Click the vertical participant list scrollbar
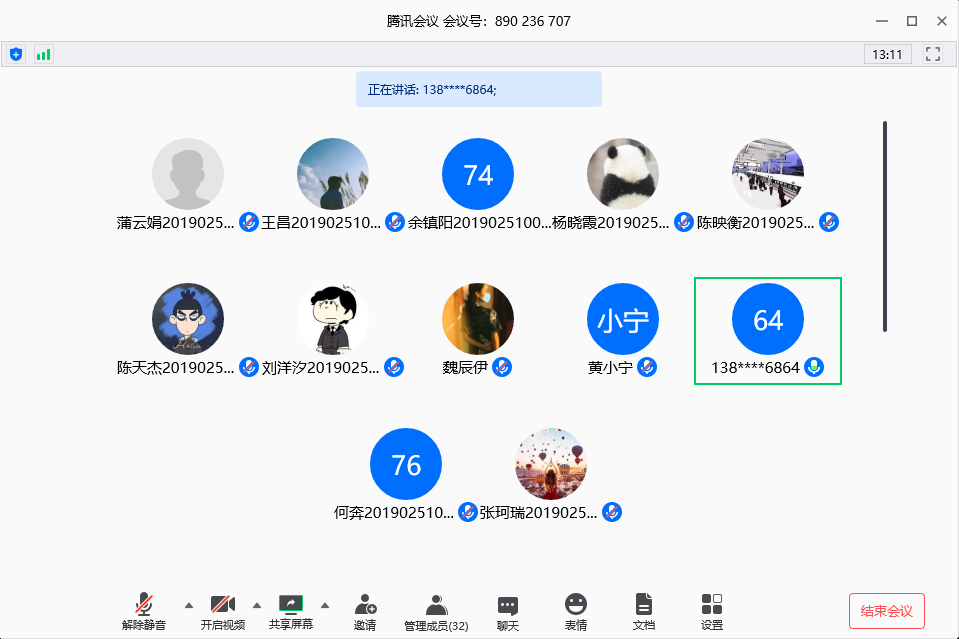Viewport: 959px width, 639px height. [885, 226]
